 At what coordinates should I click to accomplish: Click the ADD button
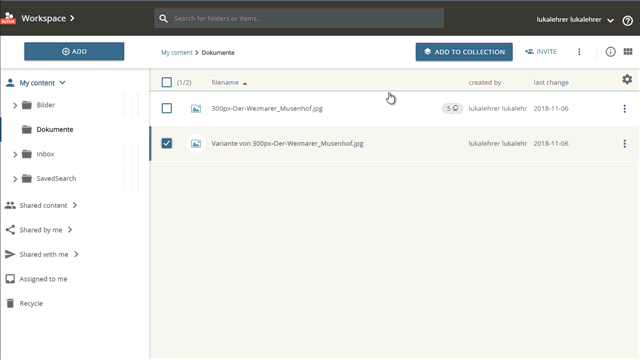(74, 51)
